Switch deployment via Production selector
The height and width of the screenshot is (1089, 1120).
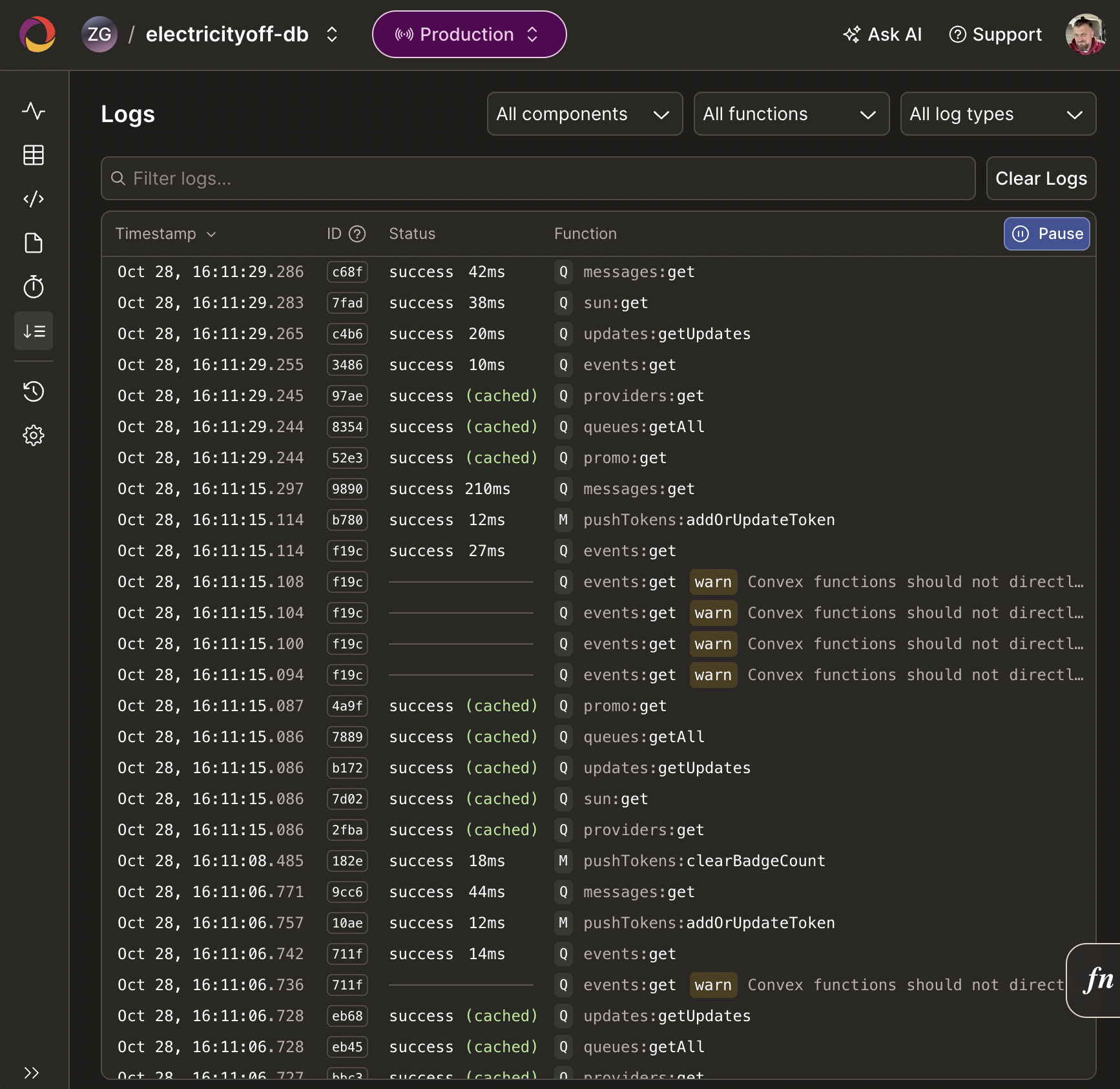coord(469,34)
